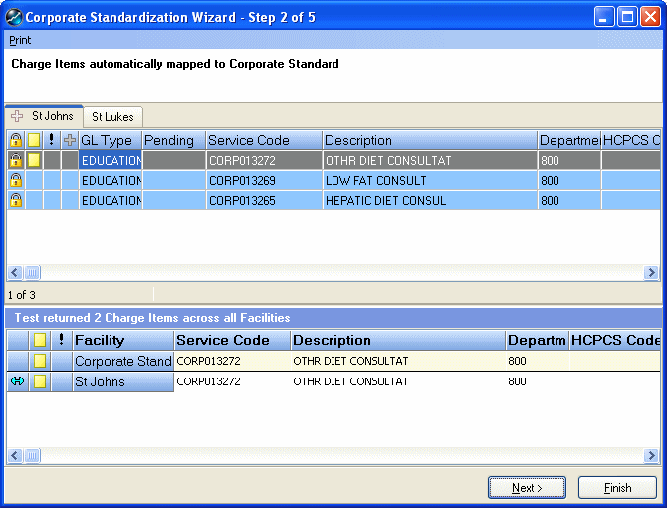Click lock icon in CORP013272 row of upper grid
Screen dimensions: 667x508
point(16,160)
